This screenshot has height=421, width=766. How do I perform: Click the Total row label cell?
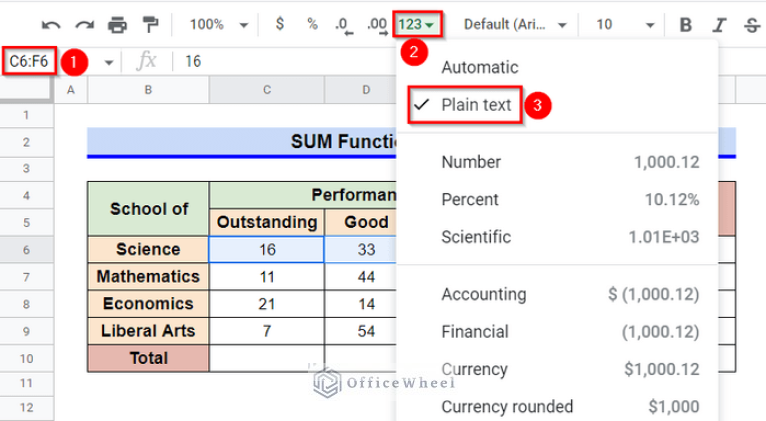(x=149, y=358)
